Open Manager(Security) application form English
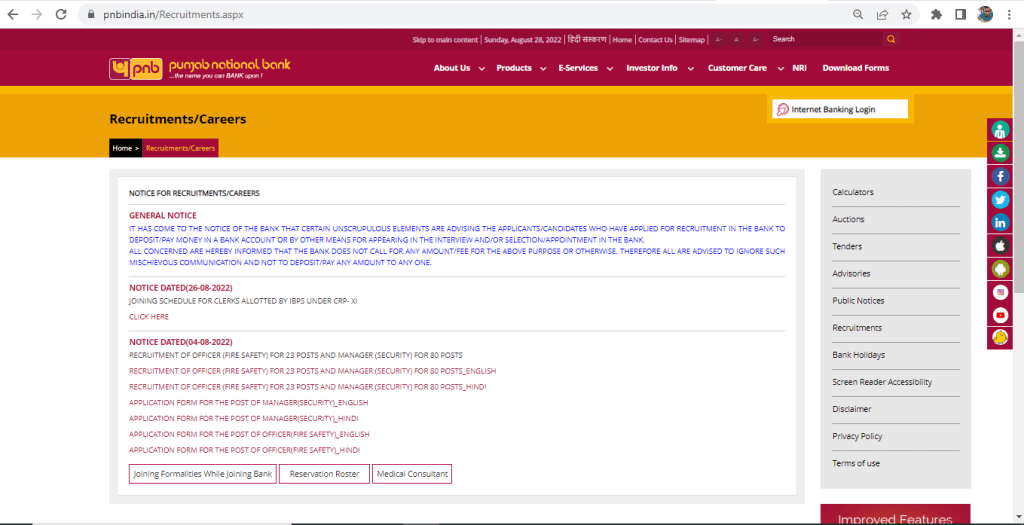This screenshot has width=1024, height=525. coord(249,402)
